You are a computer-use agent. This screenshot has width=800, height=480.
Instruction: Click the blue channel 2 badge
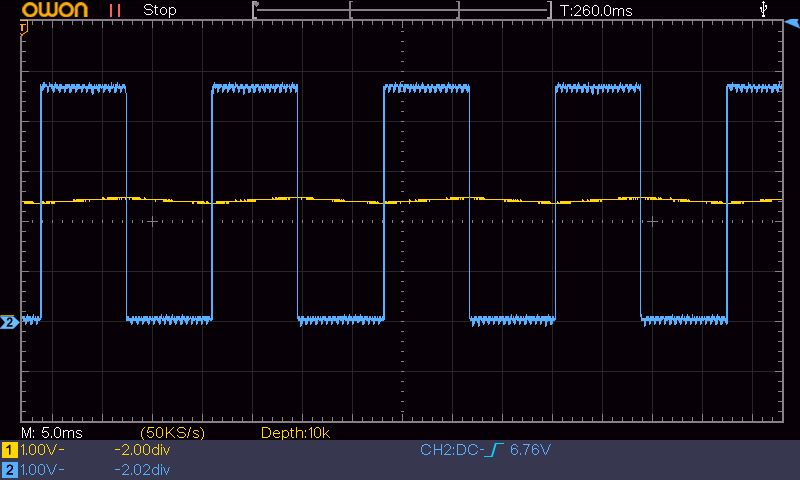9,470
